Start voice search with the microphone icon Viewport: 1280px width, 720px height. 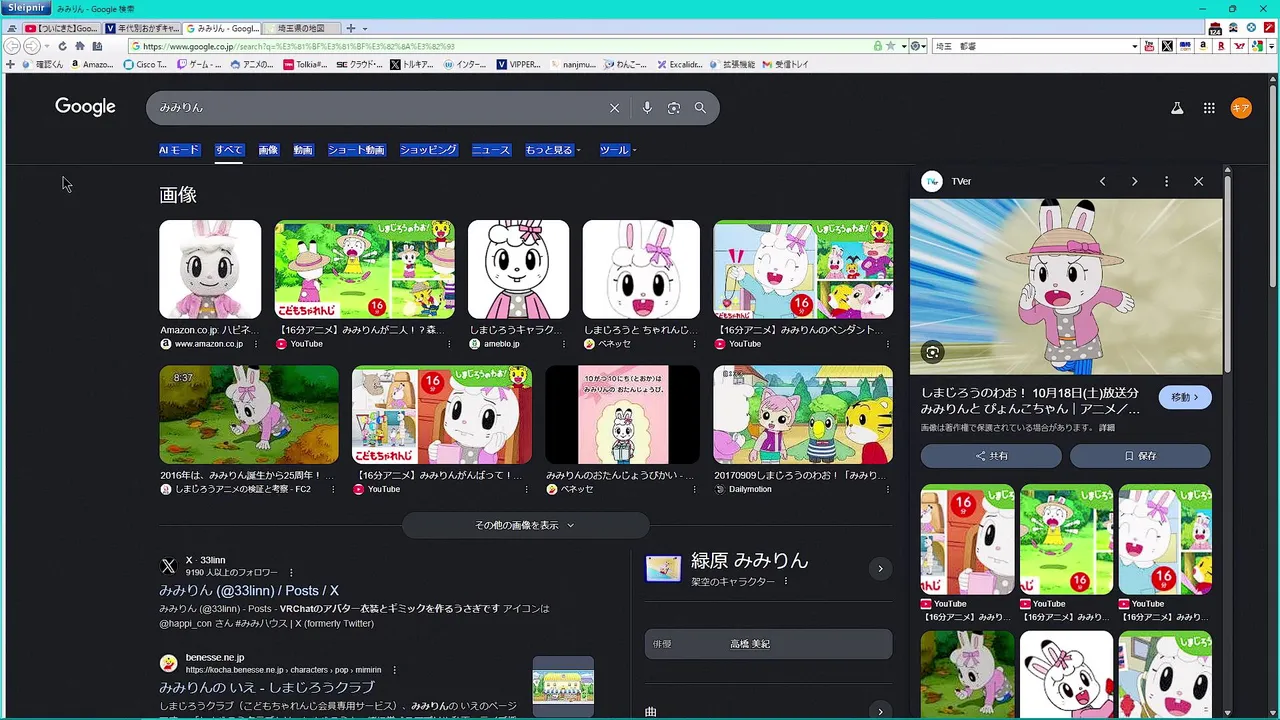(x=647, y=108)
